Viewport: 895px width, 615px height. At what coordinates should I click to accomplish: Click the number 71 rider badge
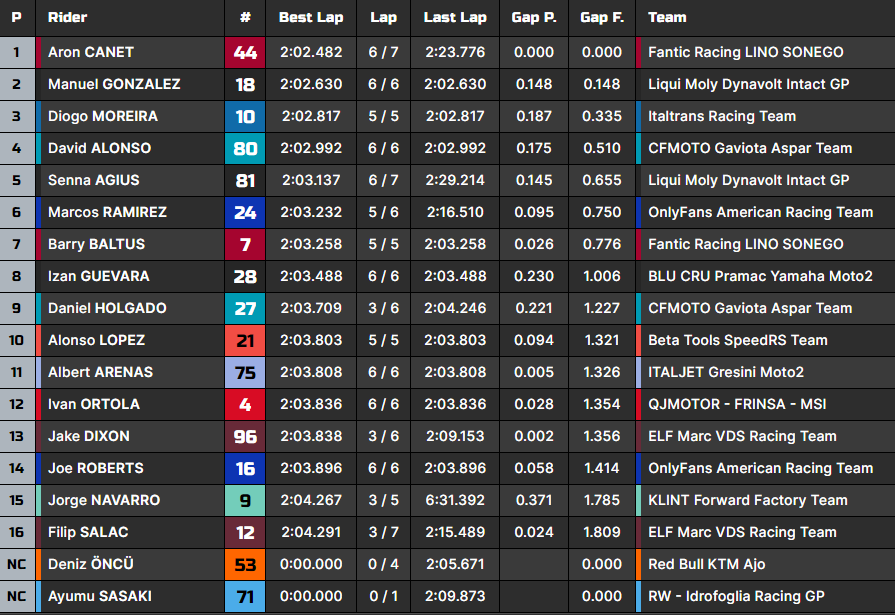(245, 596)
